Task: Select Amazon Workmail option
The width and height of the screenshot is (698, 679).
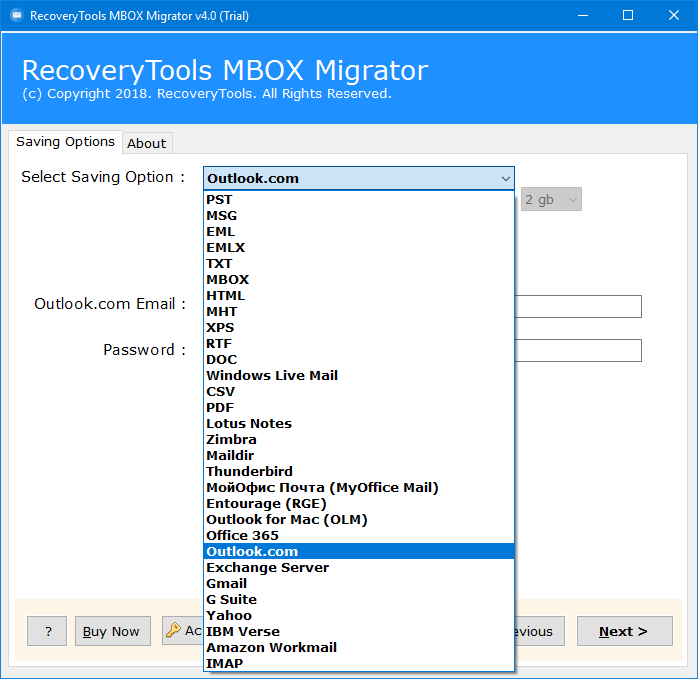Action: tap(359, 647)
